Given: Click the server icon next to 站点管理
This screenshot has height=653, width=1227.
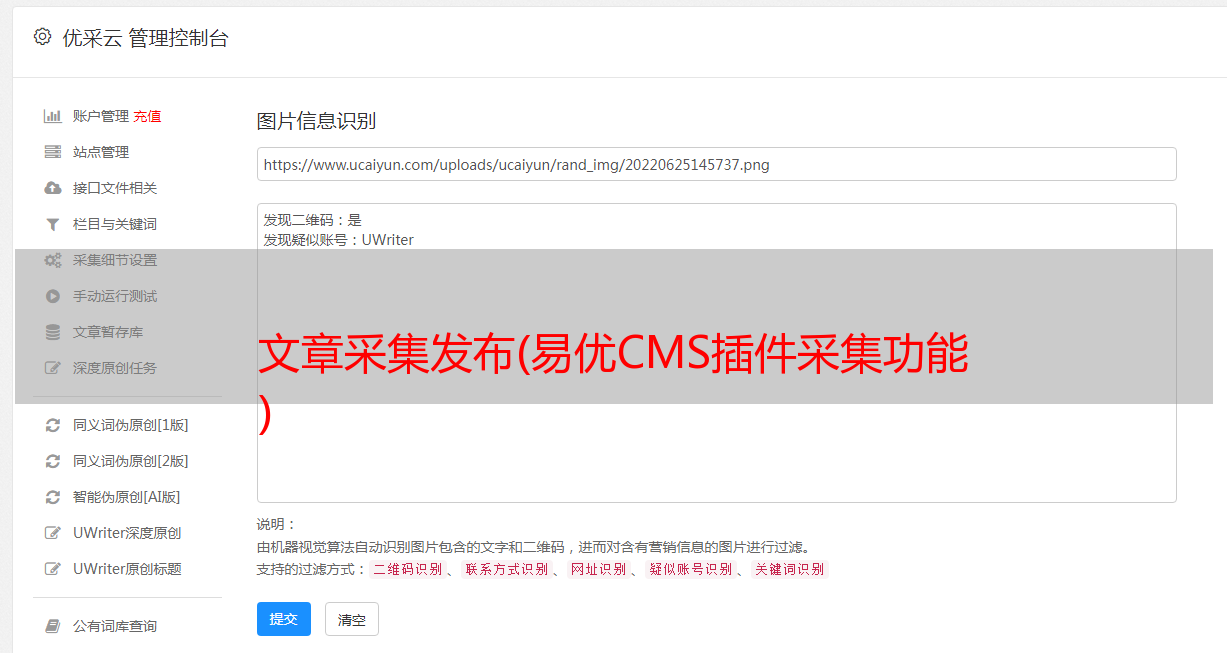Looking at the screenshot, I should point(53,152).
